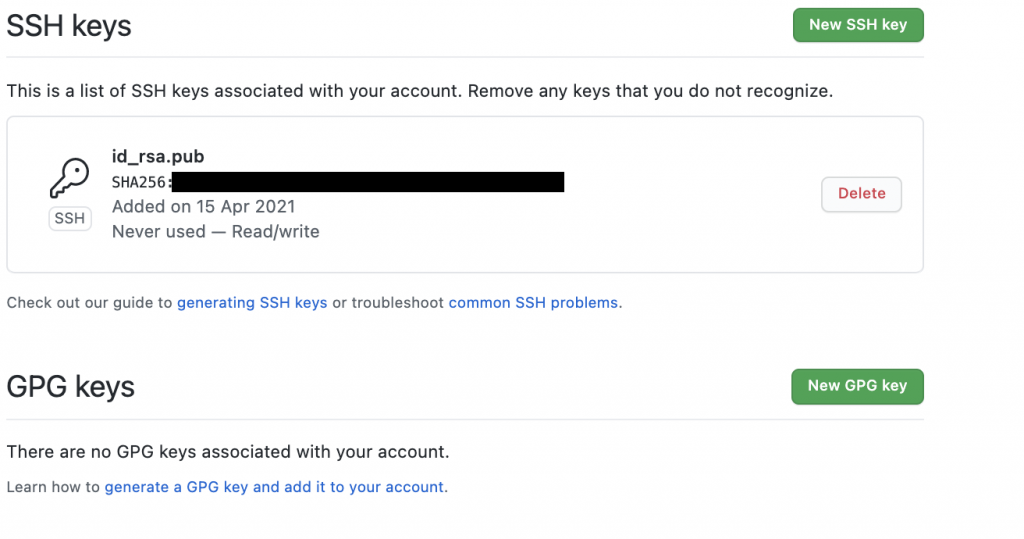The width and height of the screenshot is (1024, 539).
Task: Click the no GPG keys associated message
Action: click(228, 451)
